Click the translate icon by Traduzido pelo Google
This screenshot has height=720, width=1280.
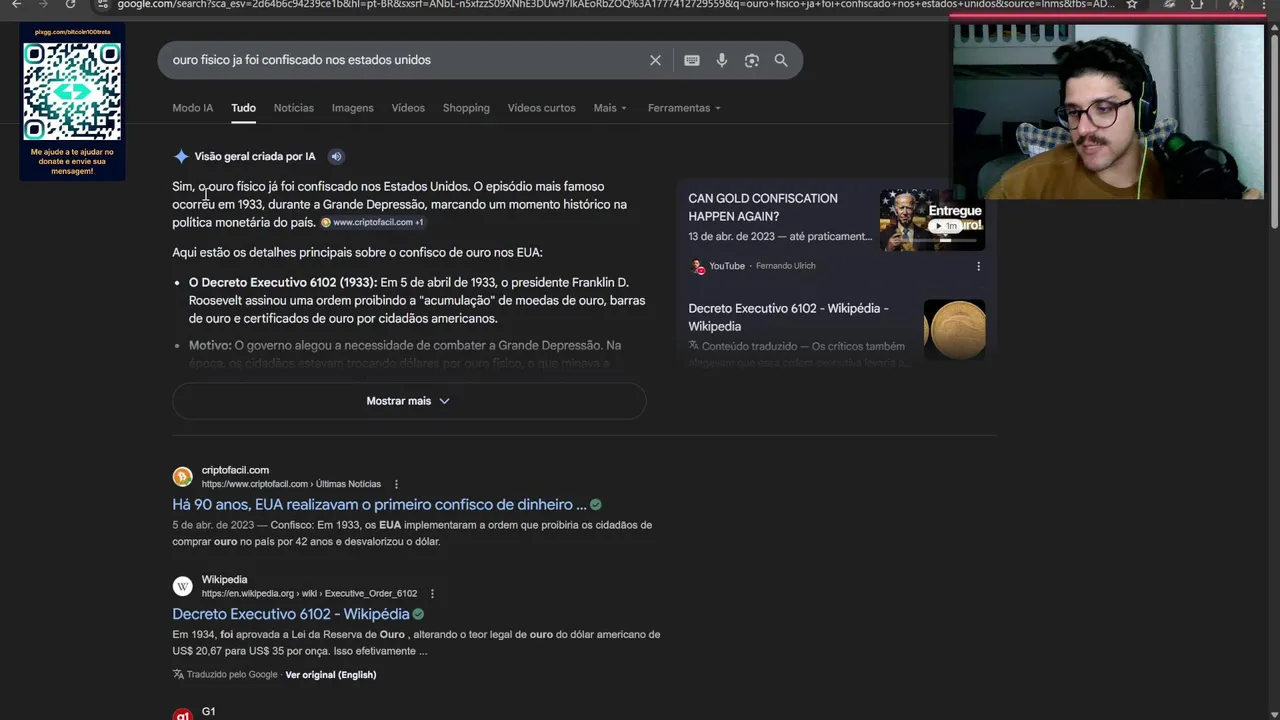pos(178,674)
